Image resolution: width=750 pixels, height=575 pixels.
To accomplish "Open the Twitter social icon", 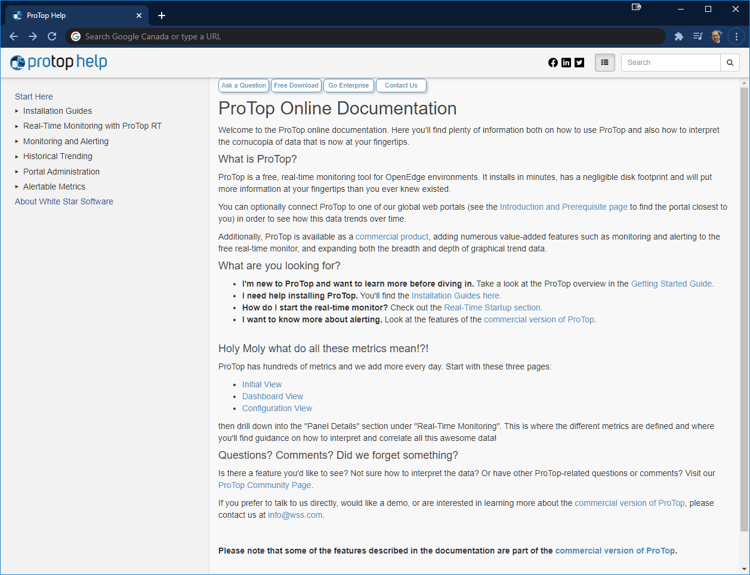I will (x=579, y=63).
